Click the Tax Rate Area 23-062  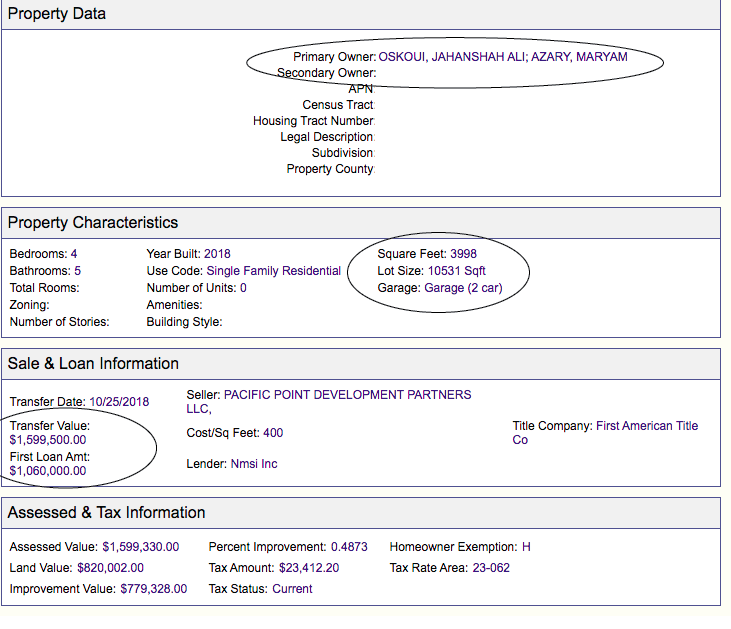[491, 568]
